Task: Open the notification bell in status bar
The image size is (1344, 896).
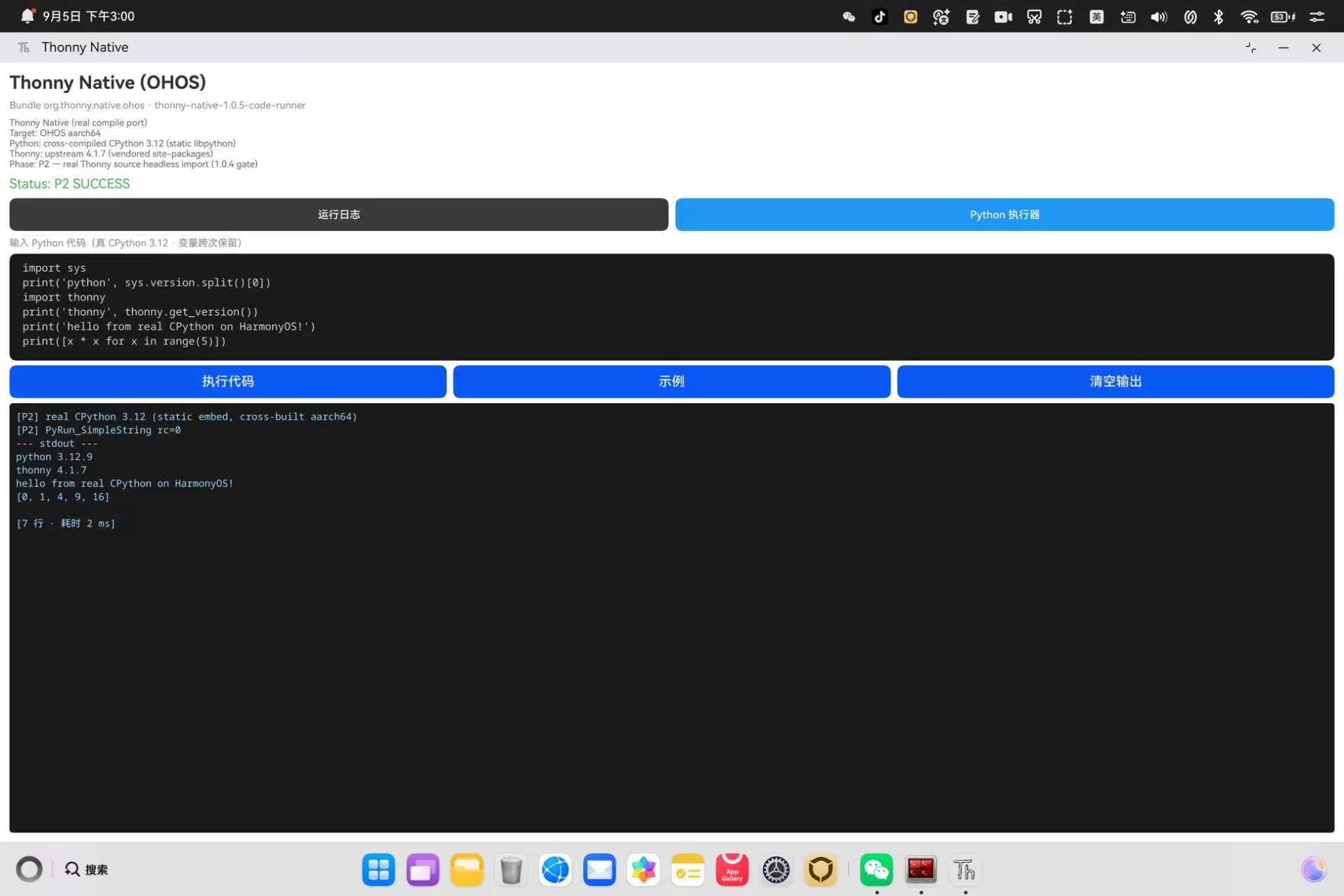Action: click(x=27, y=15)
